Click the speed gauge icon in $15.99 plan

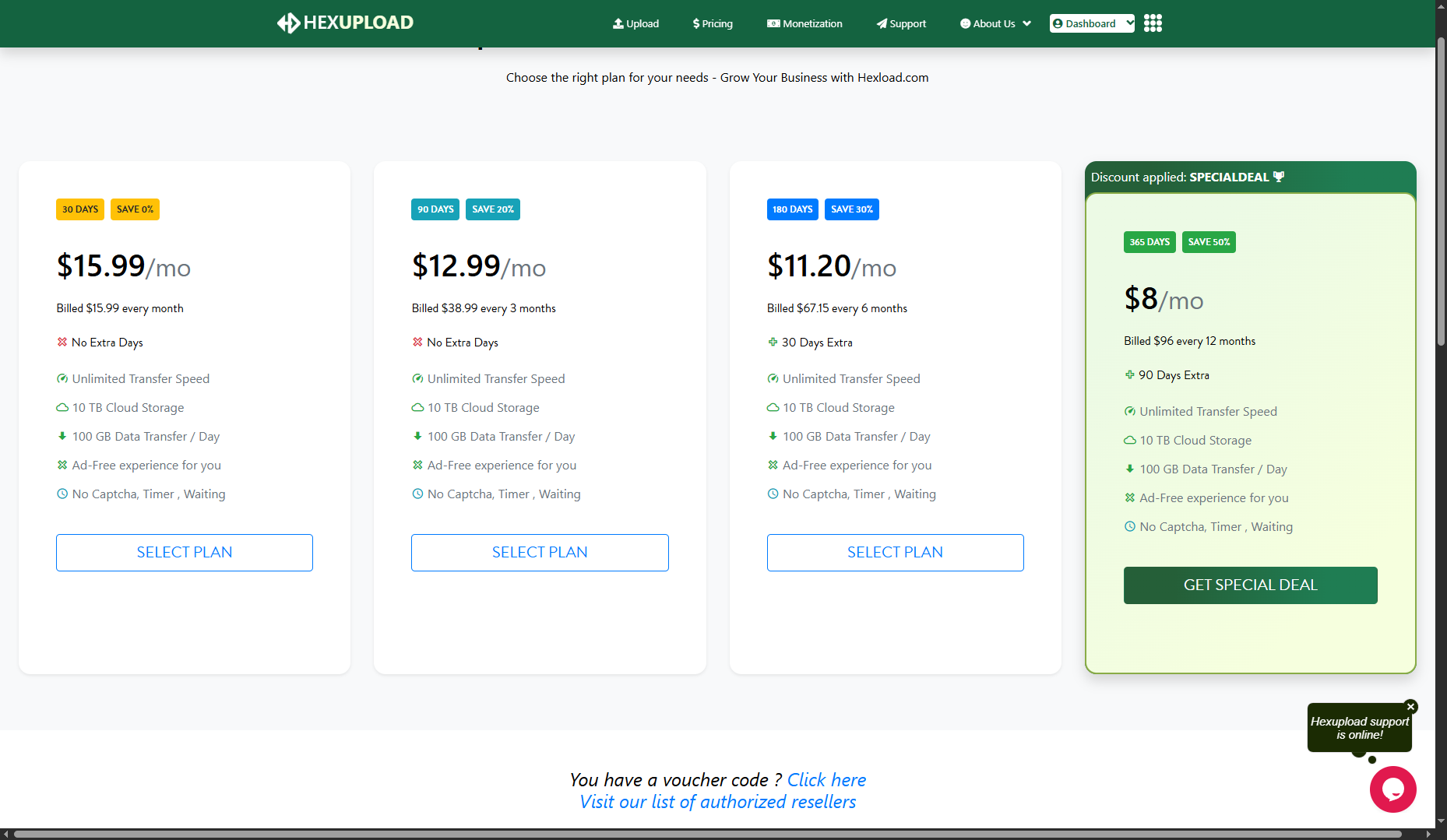coord(62,378)
